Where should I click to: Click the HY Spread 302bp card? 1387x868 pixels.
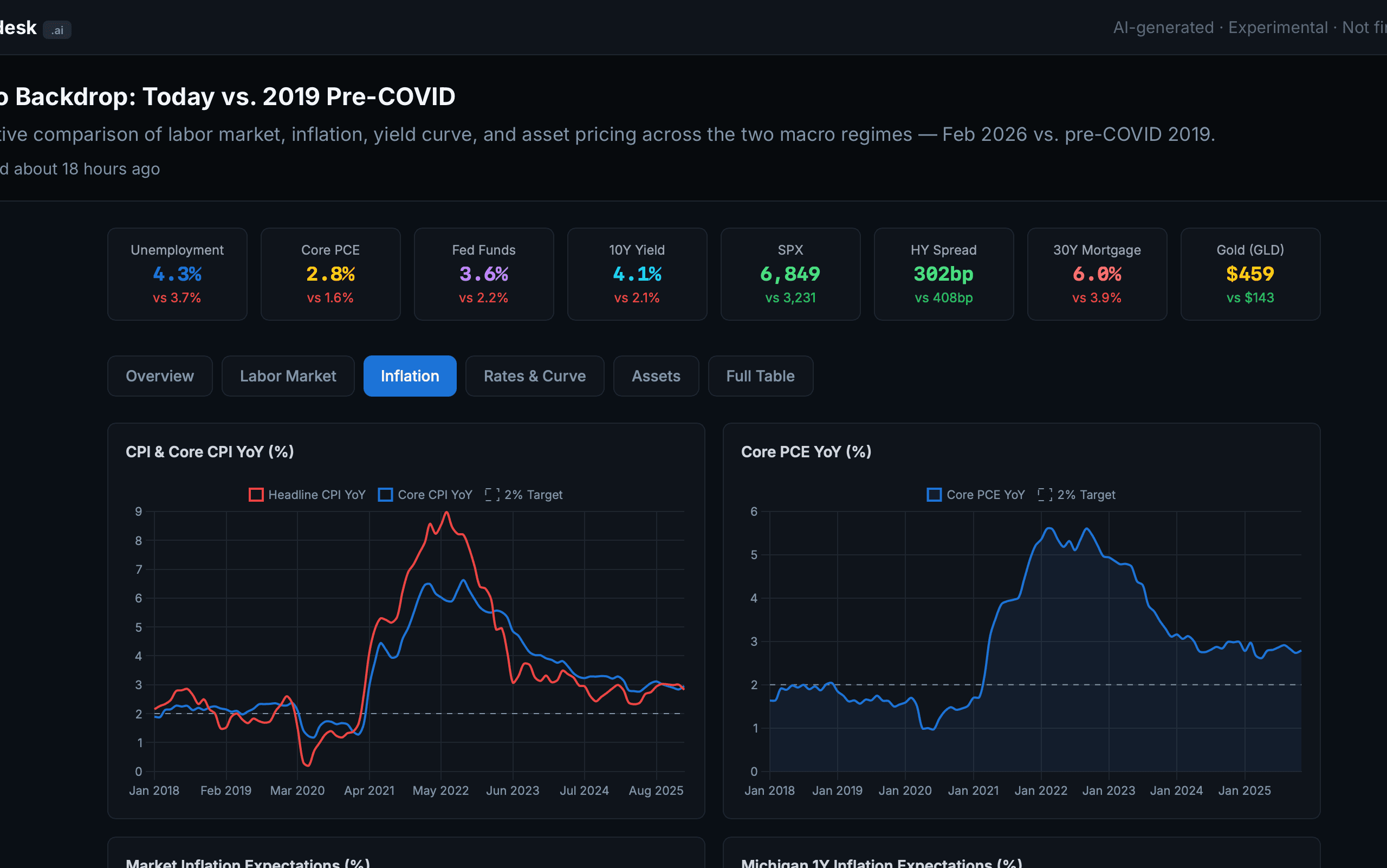[x=943, y=274]
